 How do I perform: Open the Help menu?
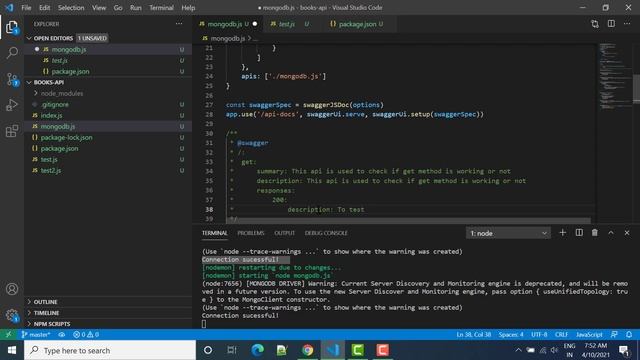pyautogui.click(x=188, y=8)
